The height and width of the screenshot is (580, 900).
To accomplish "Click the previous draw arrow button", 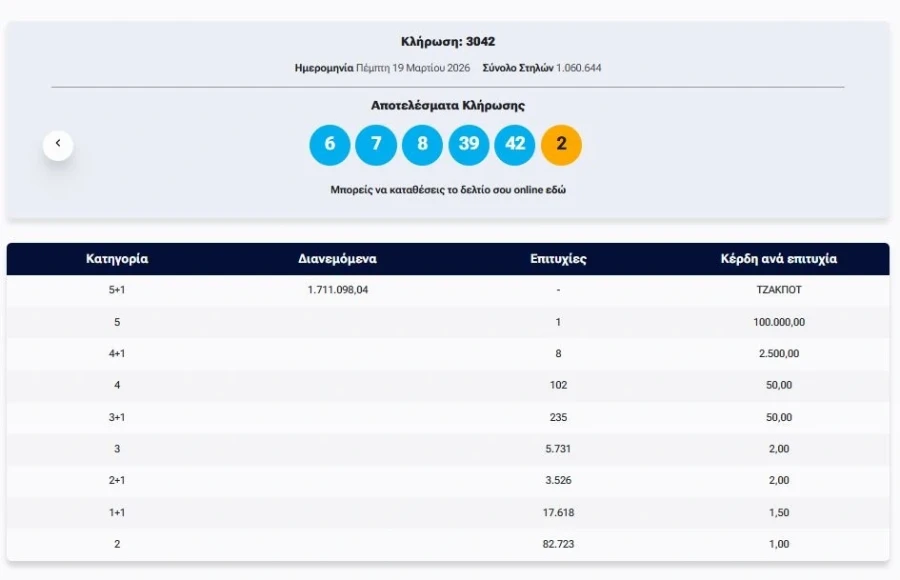I will click(x=58, y=144).
